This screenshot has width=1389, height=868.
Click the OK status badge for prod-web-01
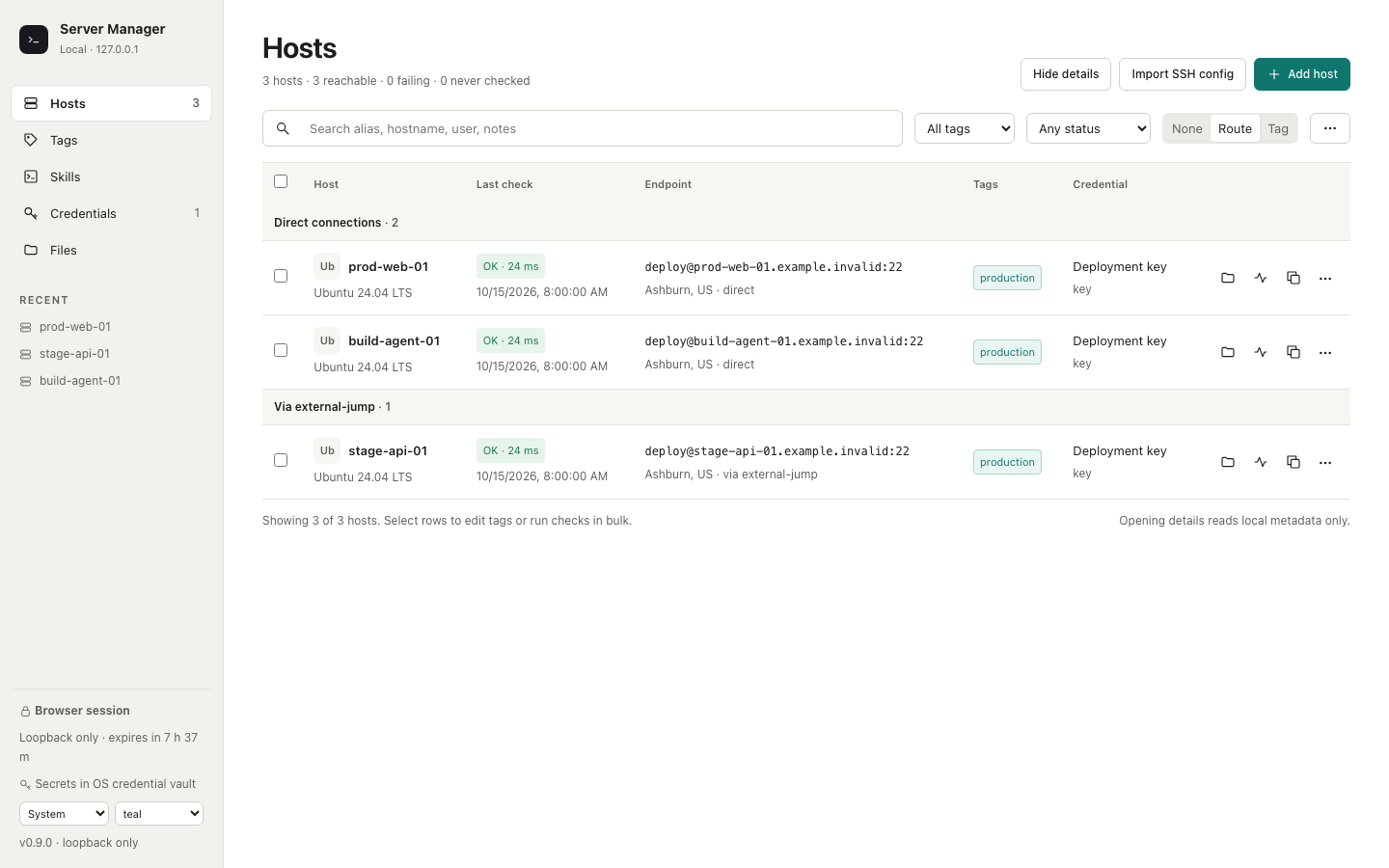[x=510, y=266]
